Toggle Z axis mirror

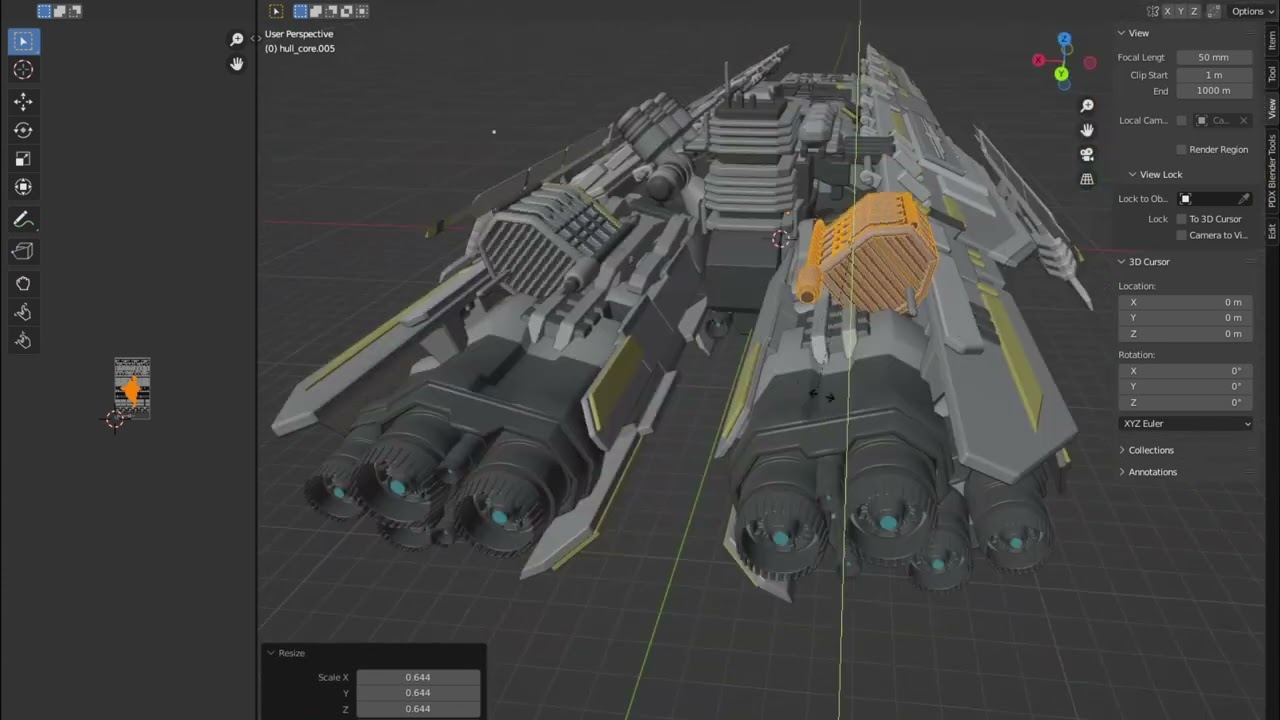1195,11
